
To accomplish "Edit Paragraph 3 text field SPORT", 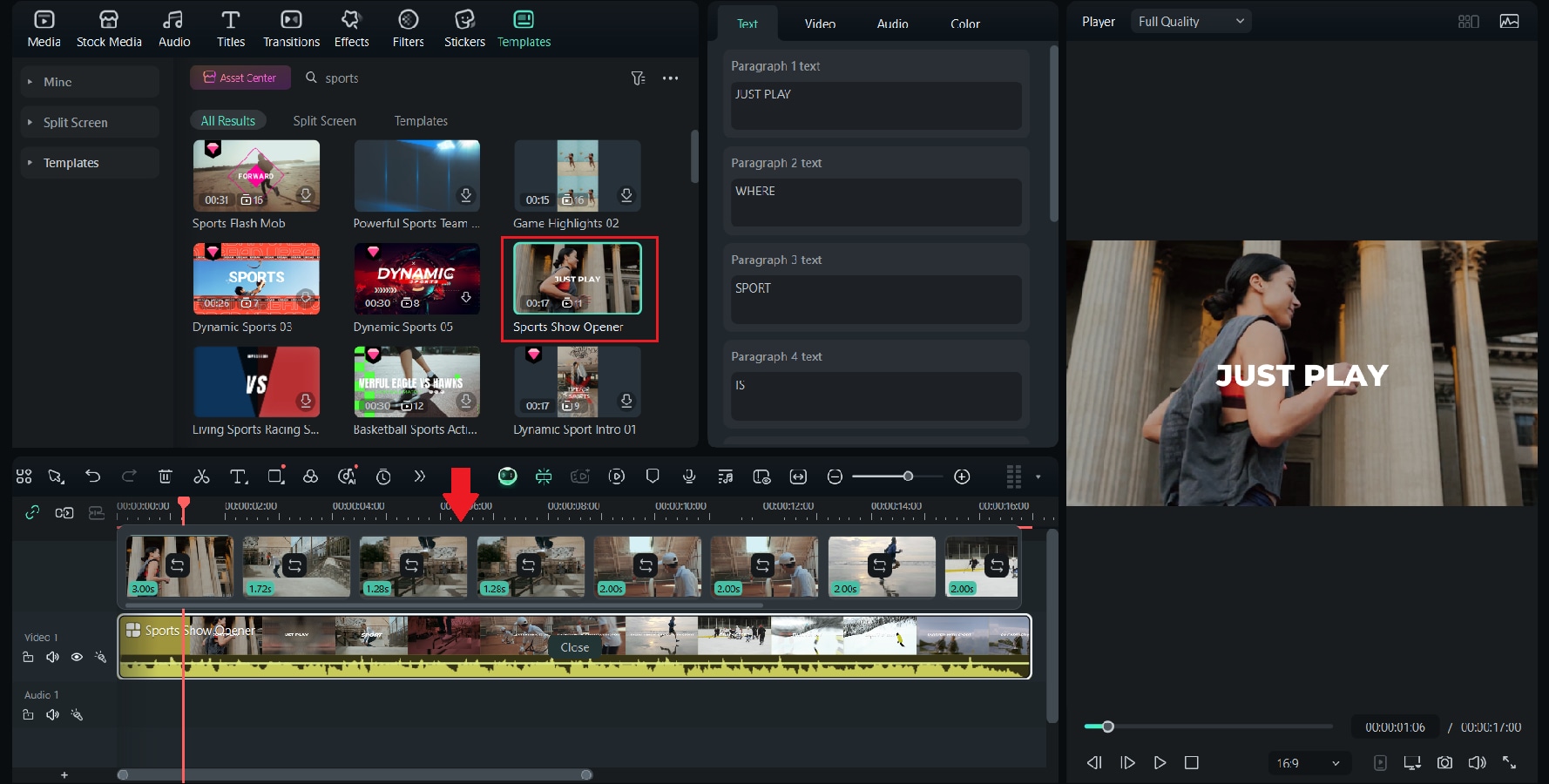I will (876, 300).
